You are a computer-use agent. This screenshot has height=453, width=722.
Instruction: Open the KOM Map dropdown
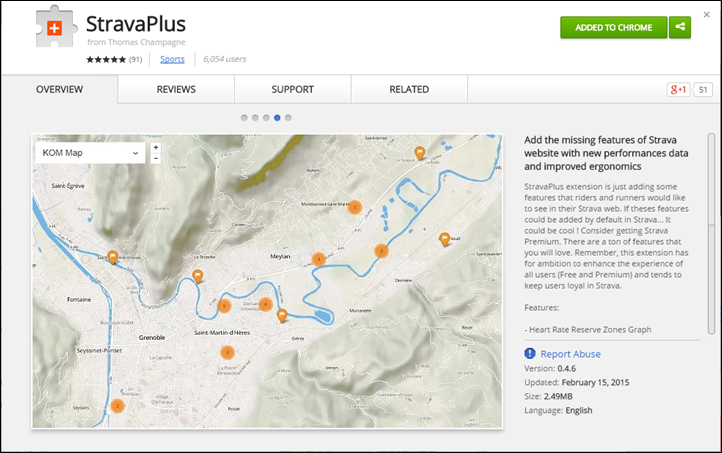[90, 153]
